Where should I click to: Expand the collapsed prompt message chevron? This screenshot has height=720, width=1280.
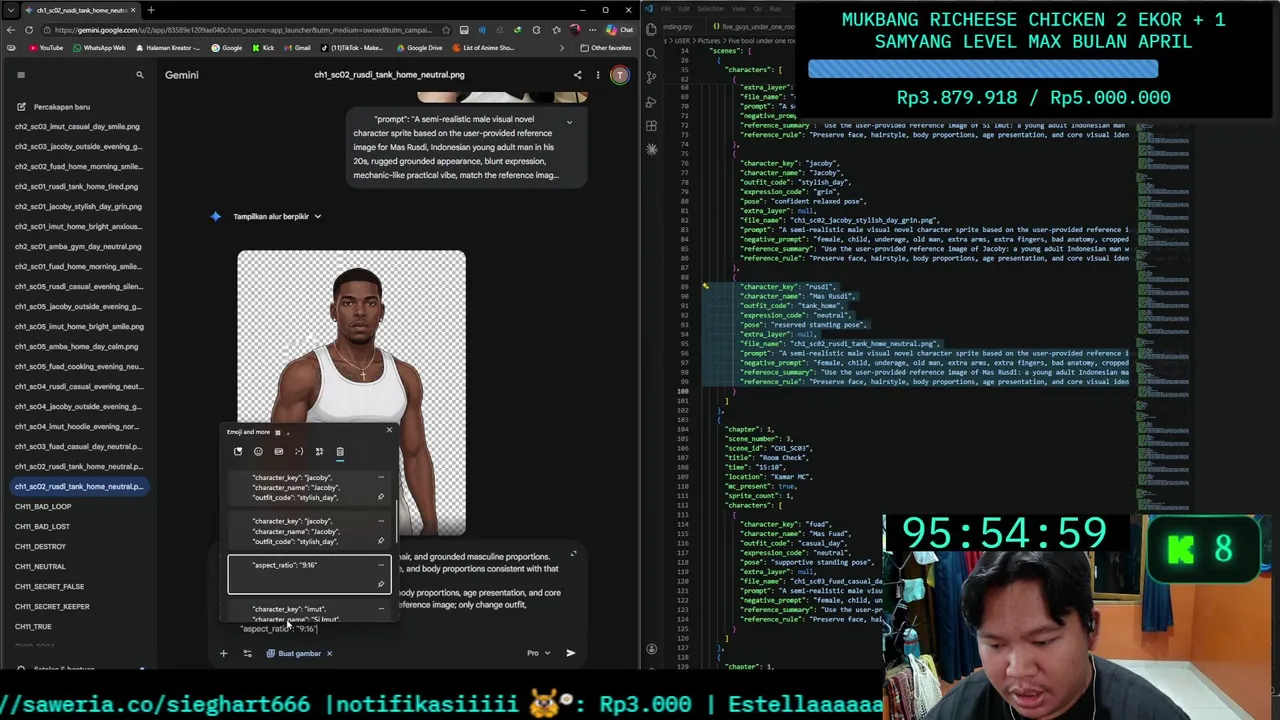click(569, 122)
